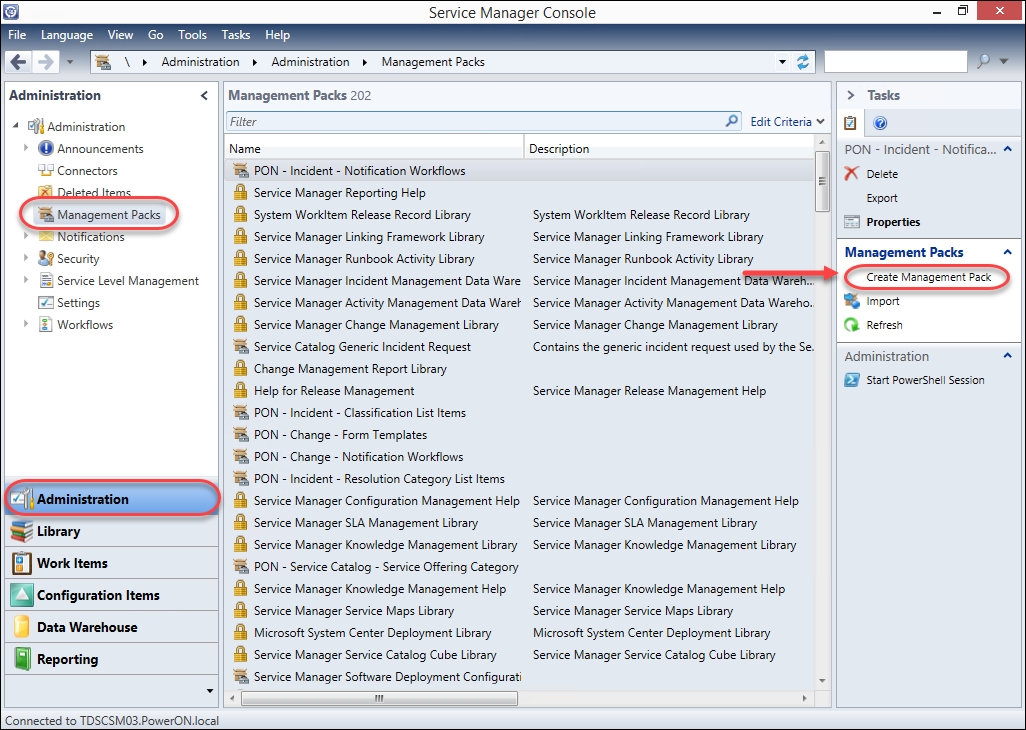Select the 'PON - Change - Form Templates' row
The width and height of the screenshot is (1026, 730).
click(520, 434)
